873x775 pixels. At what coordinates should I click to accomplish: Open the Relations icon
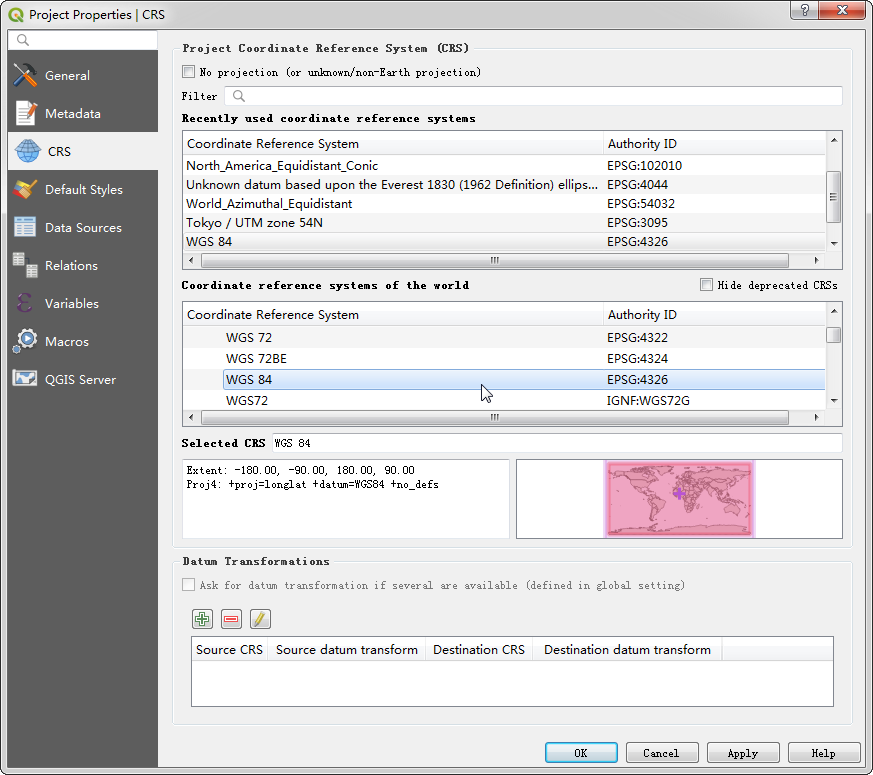[25, 265]
